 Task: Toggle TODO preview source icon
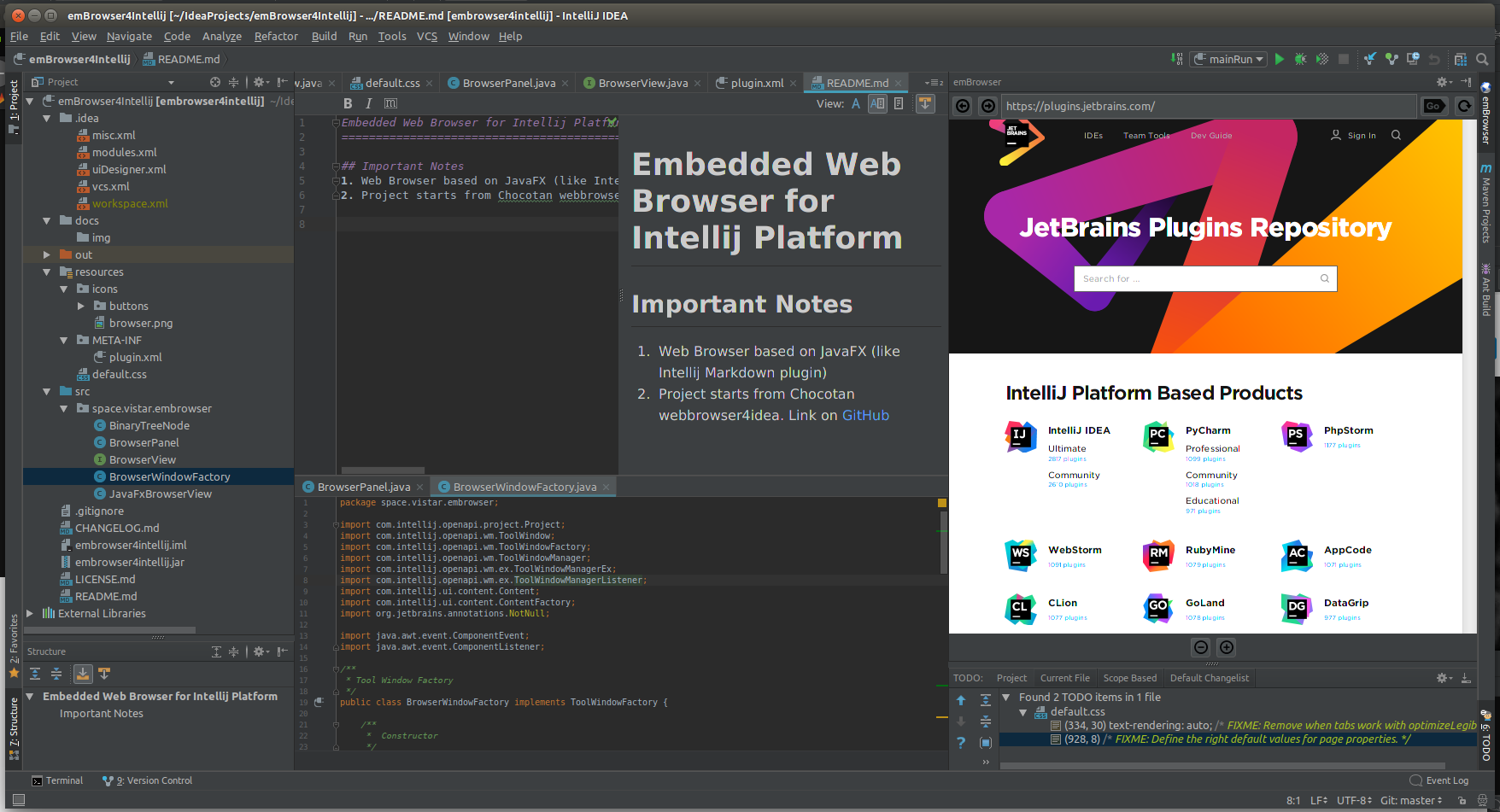[985, 743]
